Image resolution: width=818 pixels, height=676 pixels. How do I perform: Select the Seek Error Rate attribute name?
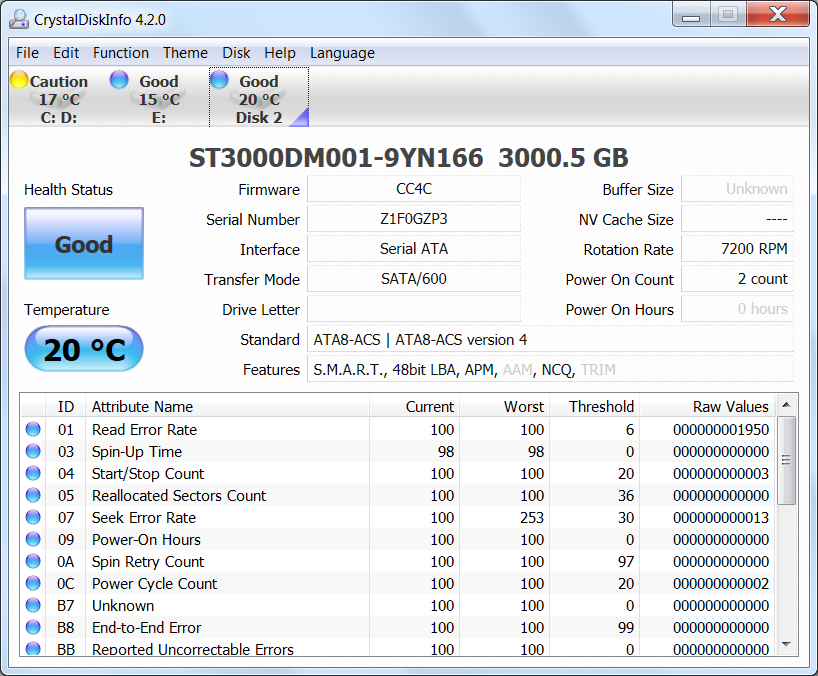144,517
